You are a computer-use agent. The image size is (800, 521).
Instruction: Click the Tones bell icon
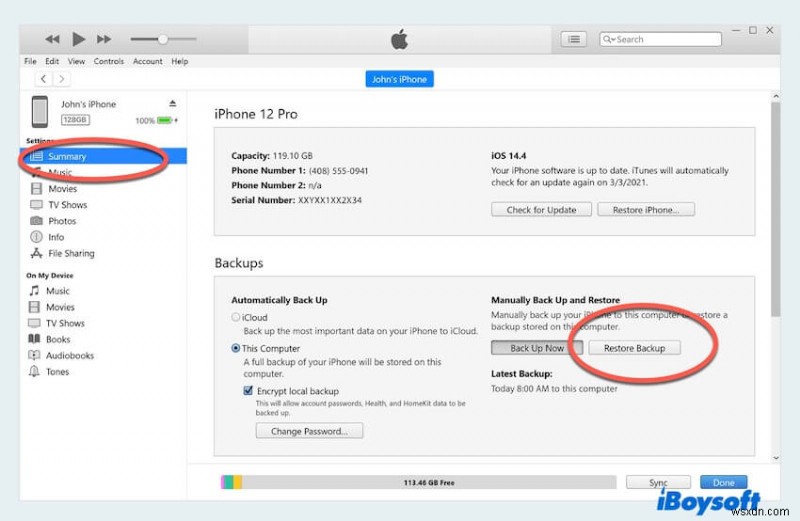pos(34,371)
